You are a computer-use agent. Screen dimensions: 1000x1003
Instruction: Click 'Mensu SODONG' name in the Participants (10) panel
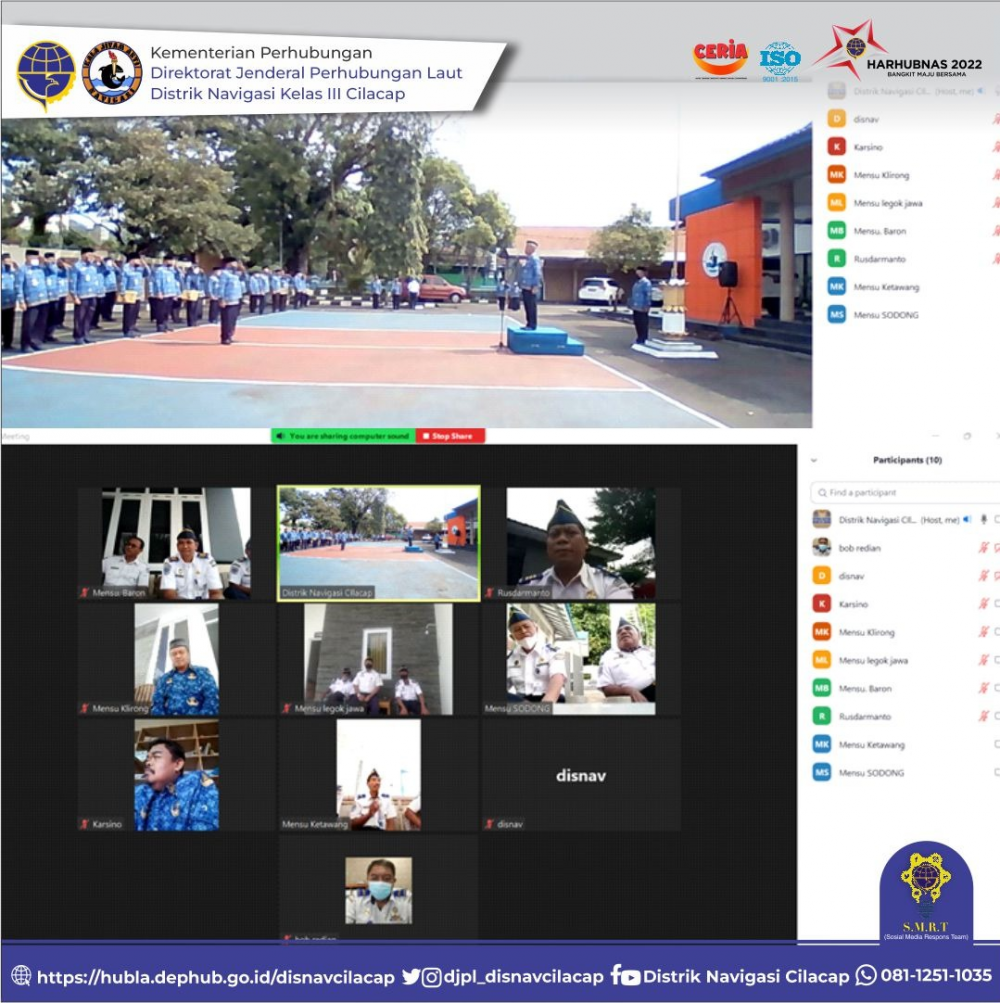pyautogui.click(x=871, y=773)
